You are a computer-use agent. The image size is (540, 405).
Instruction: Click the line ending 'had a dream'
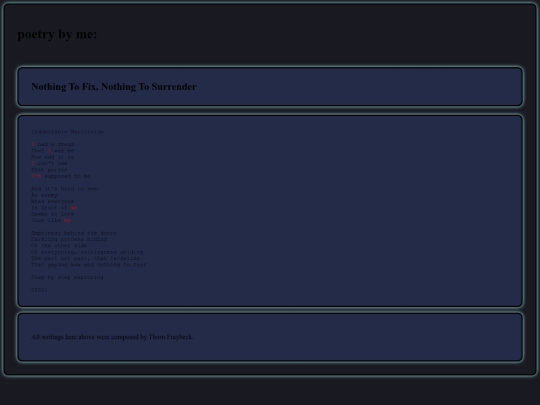pyautogui.click(x=53, y=144)
